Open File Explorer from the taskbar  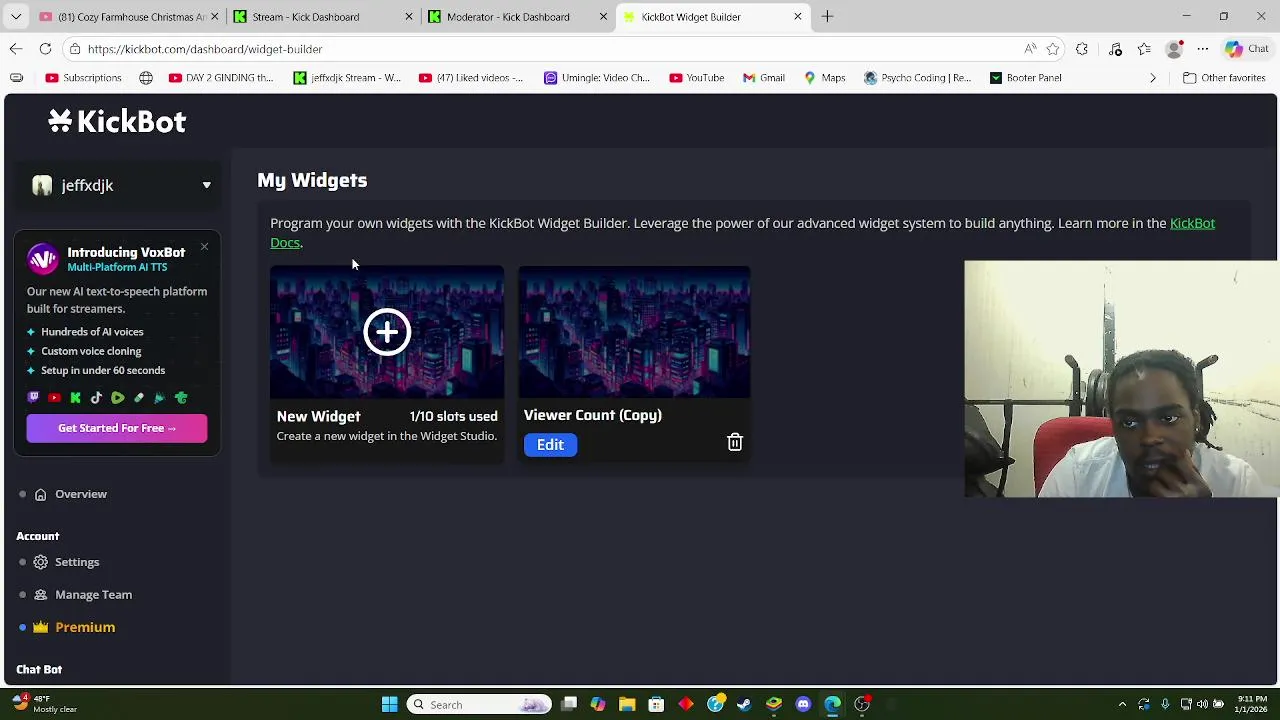[627, 705]
